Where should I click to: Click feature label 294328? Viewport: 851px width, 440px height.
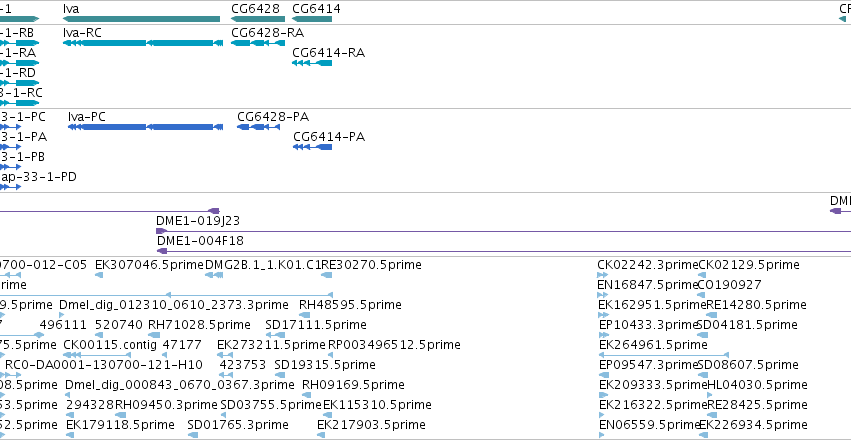90,405
